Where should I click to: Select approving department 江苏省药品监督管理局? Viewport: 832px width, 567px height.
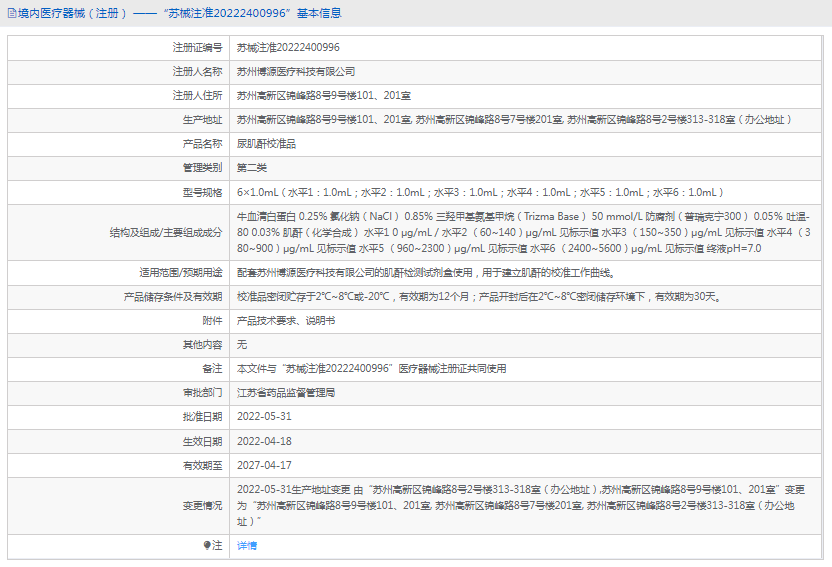tap(286, 392)
